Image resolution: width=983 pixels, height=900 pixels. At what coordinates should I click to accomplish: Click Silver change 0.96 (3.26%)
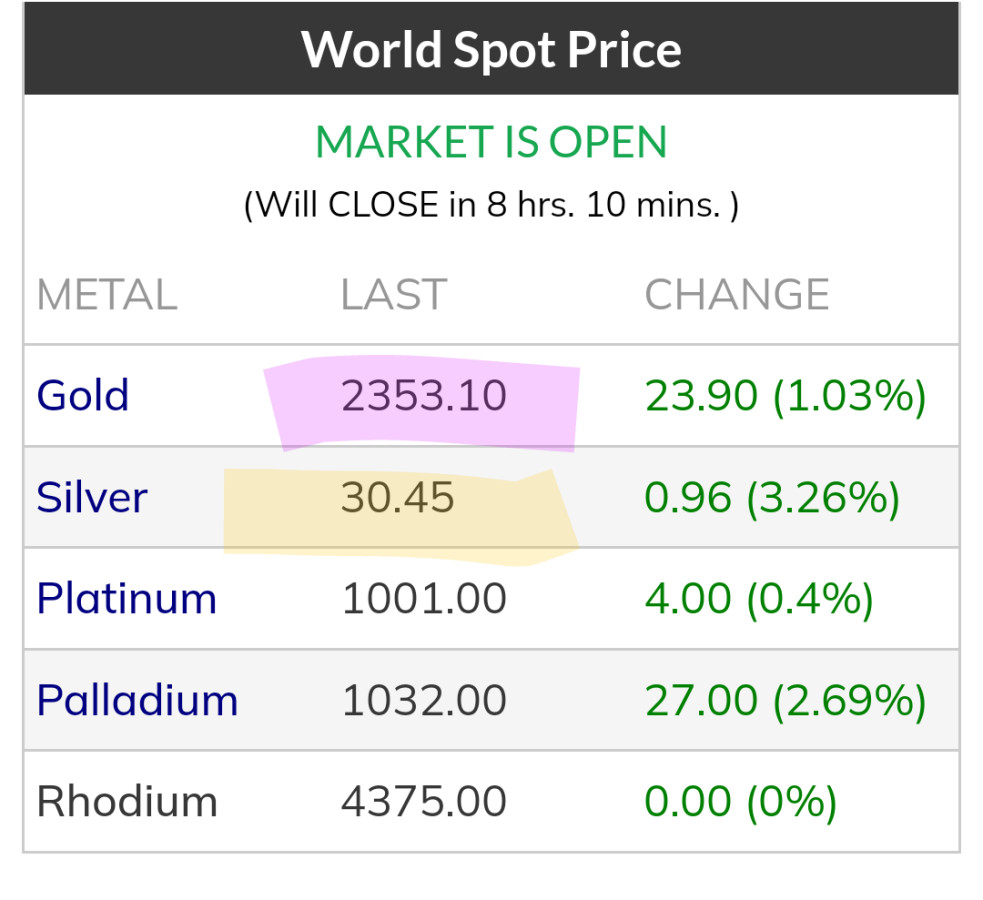[x=772, y=498]
